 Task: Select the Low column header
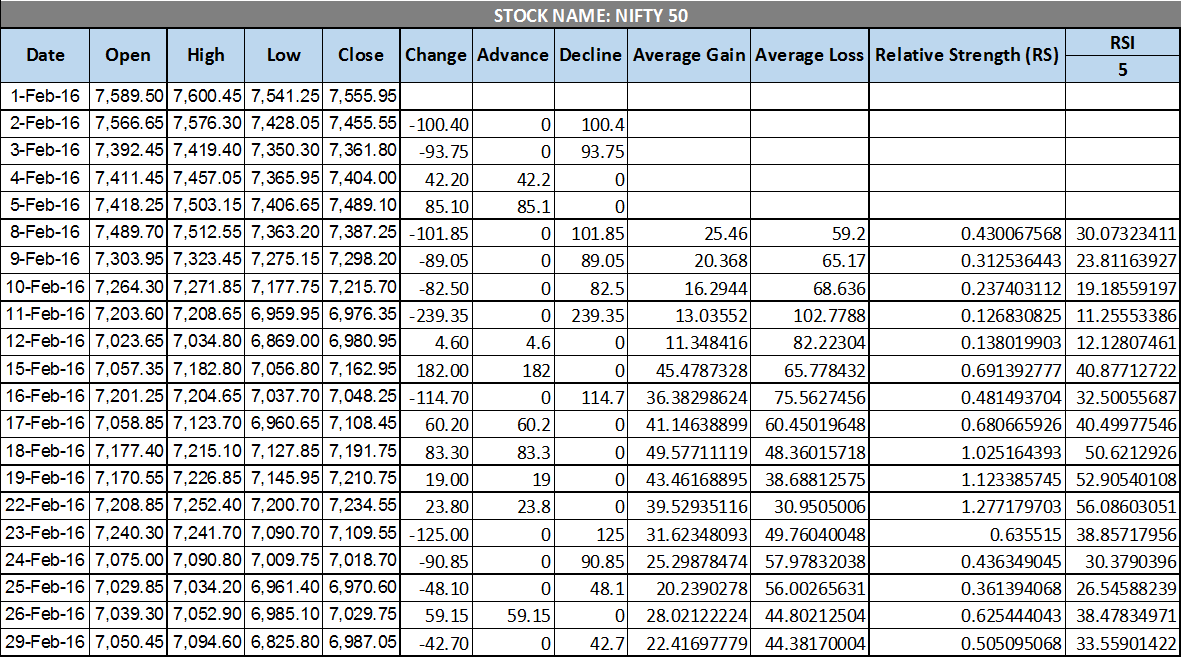(283, 55)
